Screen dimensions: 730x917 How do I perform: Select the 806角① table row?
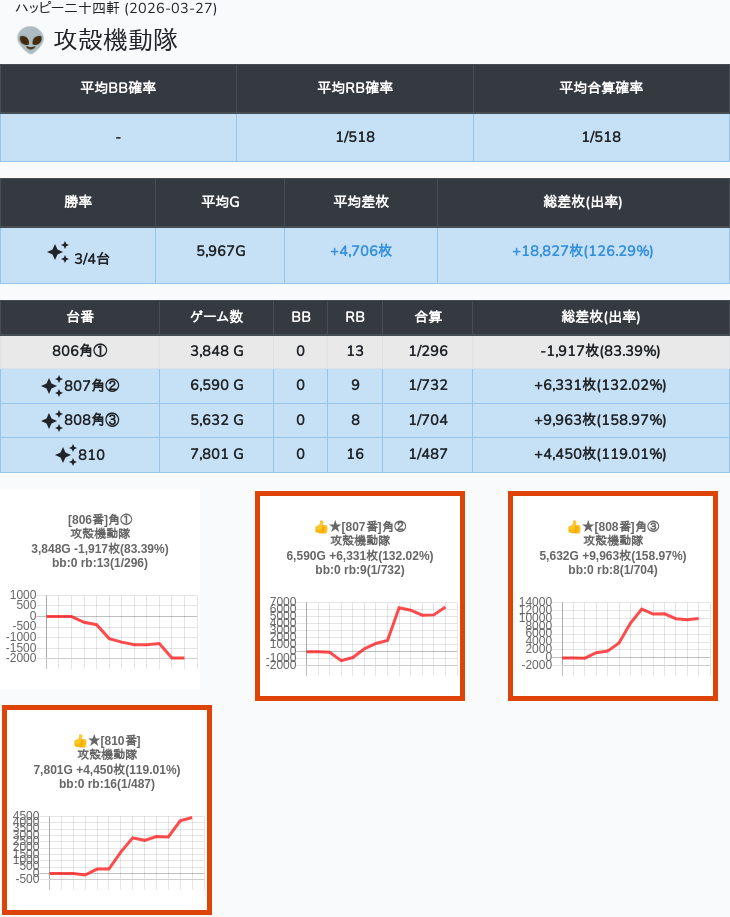(x=365, y=351)
